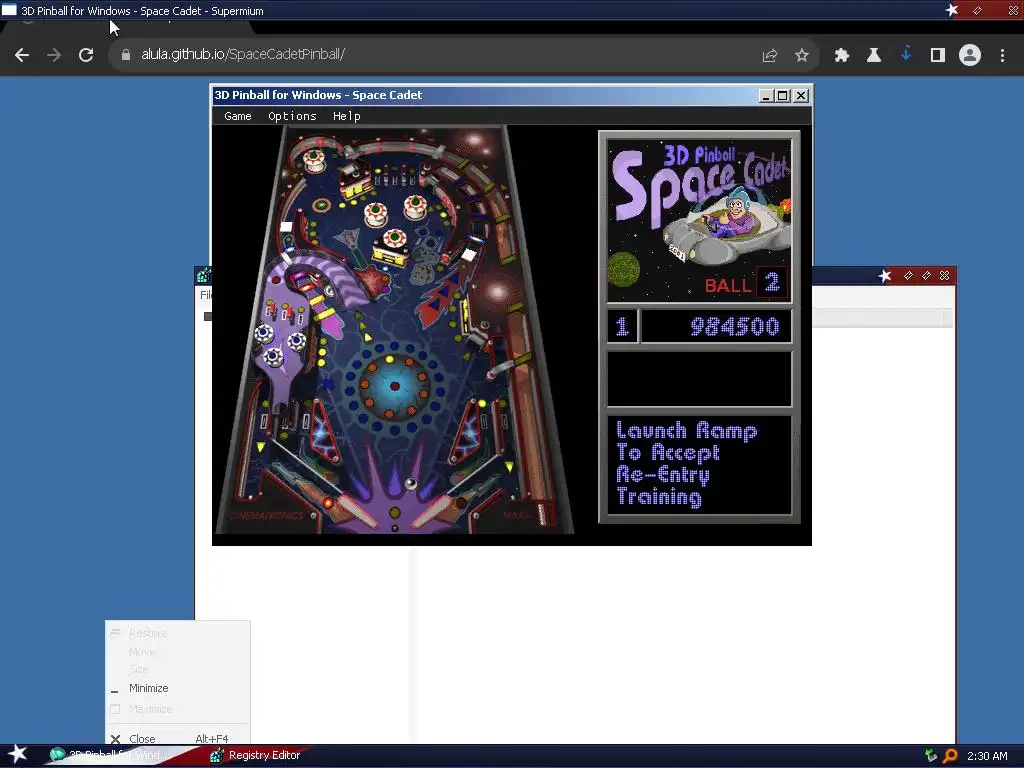Click the Space Cadet logo artwork
Viewport: 1024px width, 768px height.
[x=699, y=219]
